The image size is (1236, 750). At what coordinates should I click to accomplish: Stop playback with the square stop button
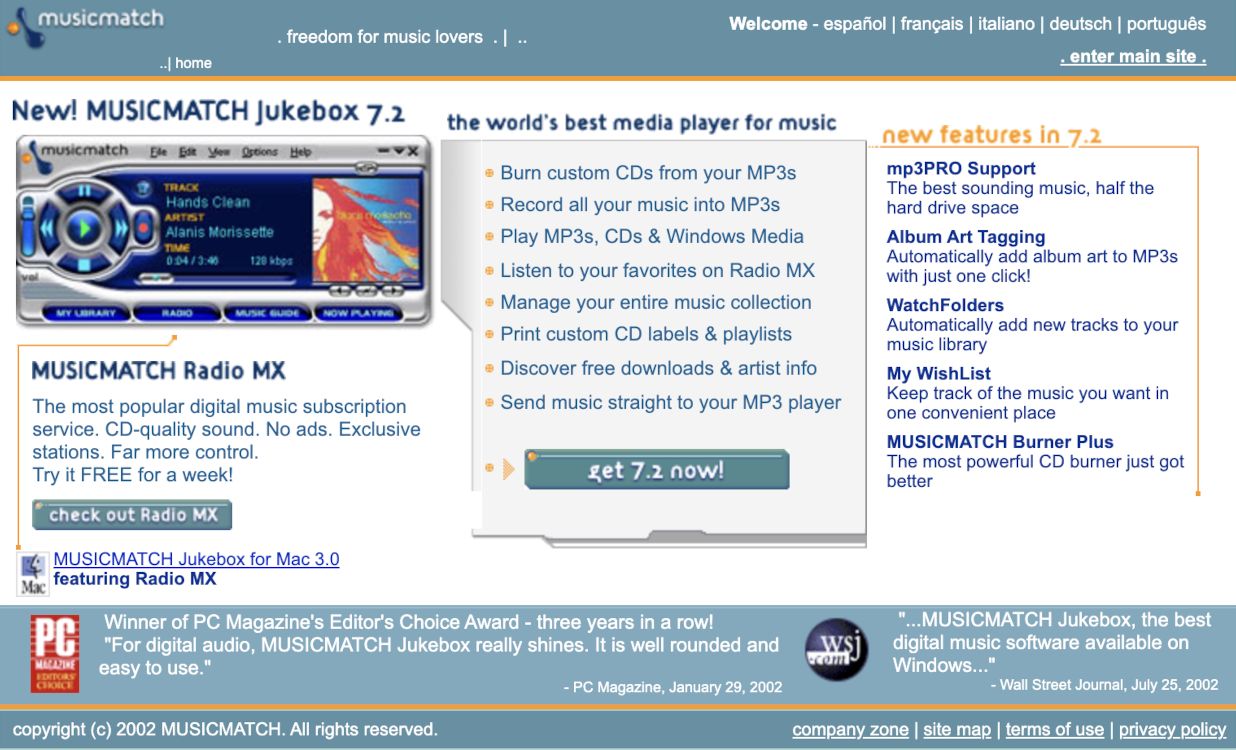tap(84, 264)
